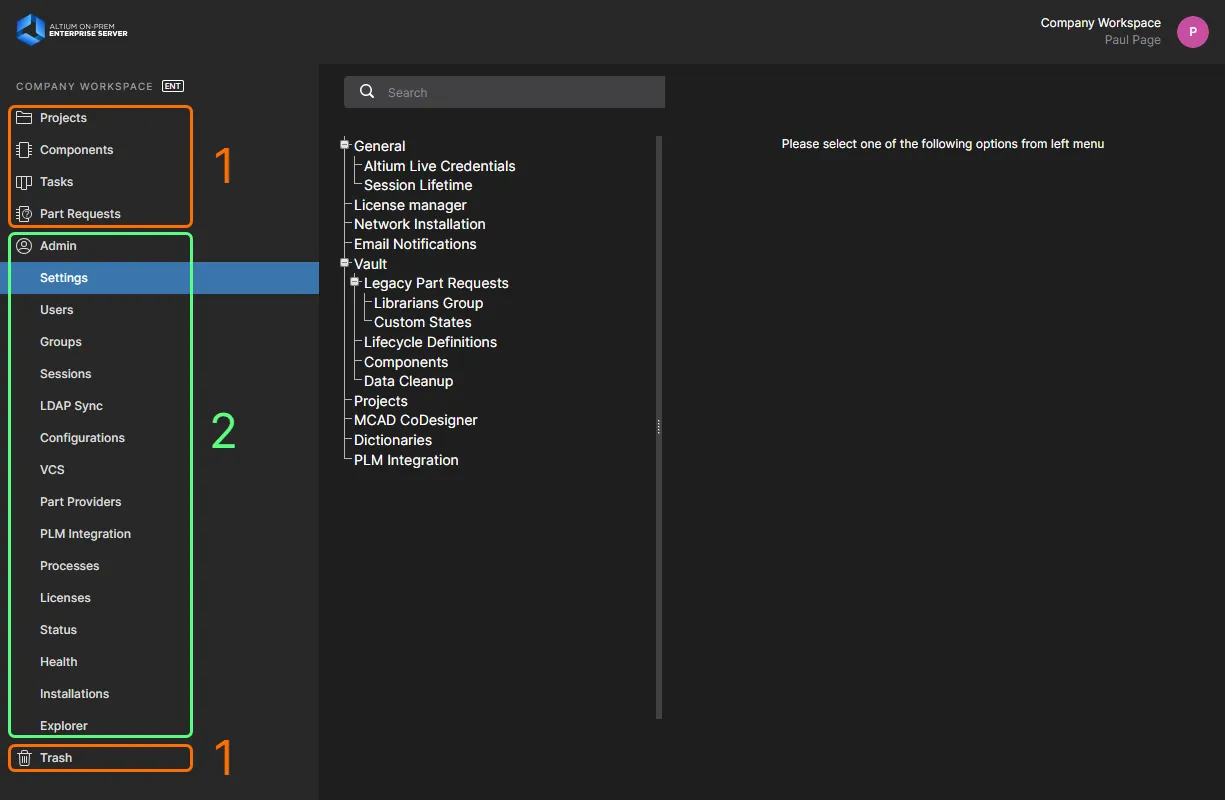1225x800 pixels.
Task: Open the Users admin page
Action: coord(160,310)
